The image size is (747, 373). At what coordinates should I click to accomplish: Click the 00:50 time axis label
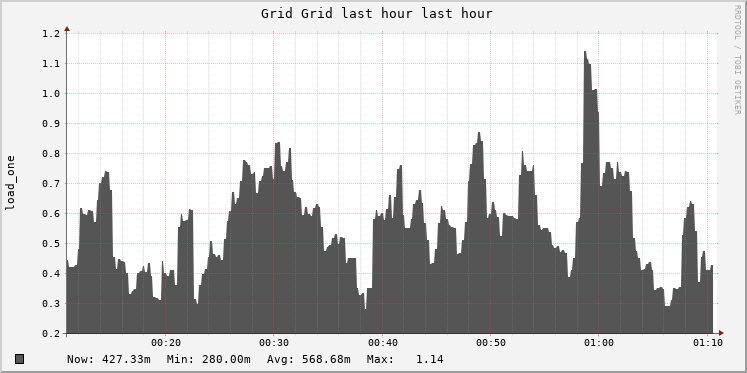coord(491,343)
